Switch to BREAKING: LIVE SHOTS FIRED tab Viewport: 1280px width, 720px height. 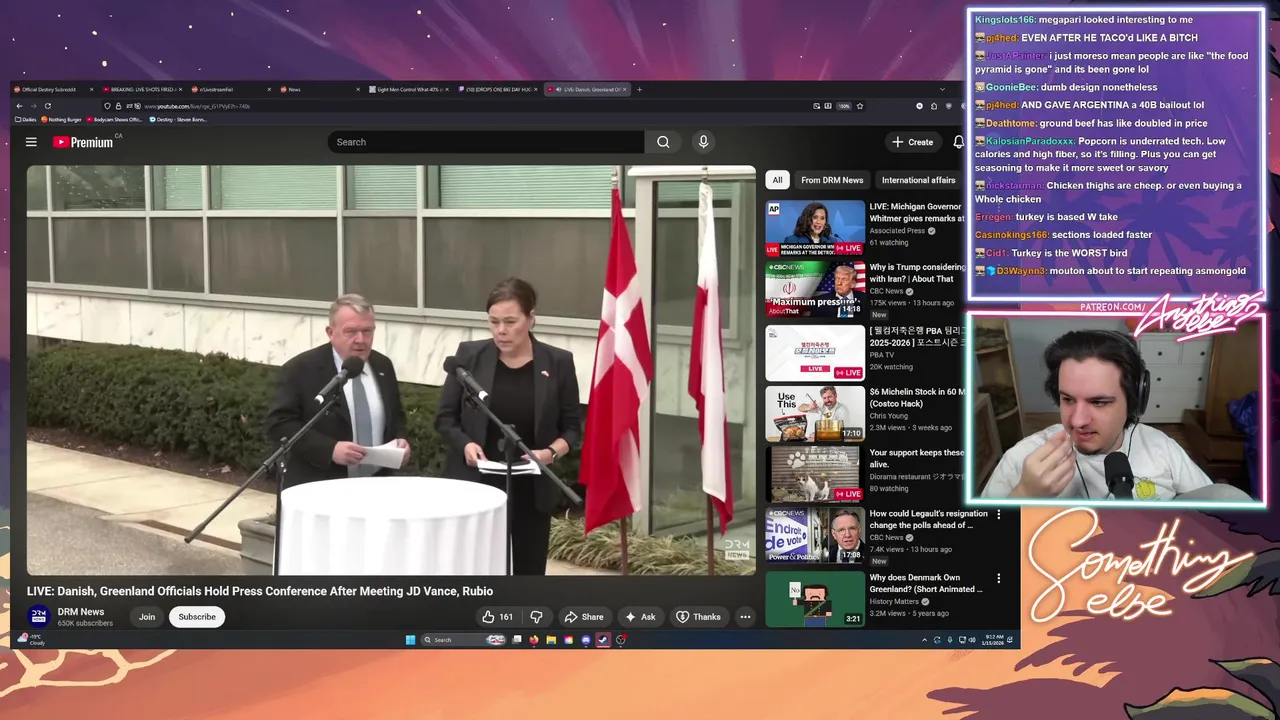click(x=141, y=89)
